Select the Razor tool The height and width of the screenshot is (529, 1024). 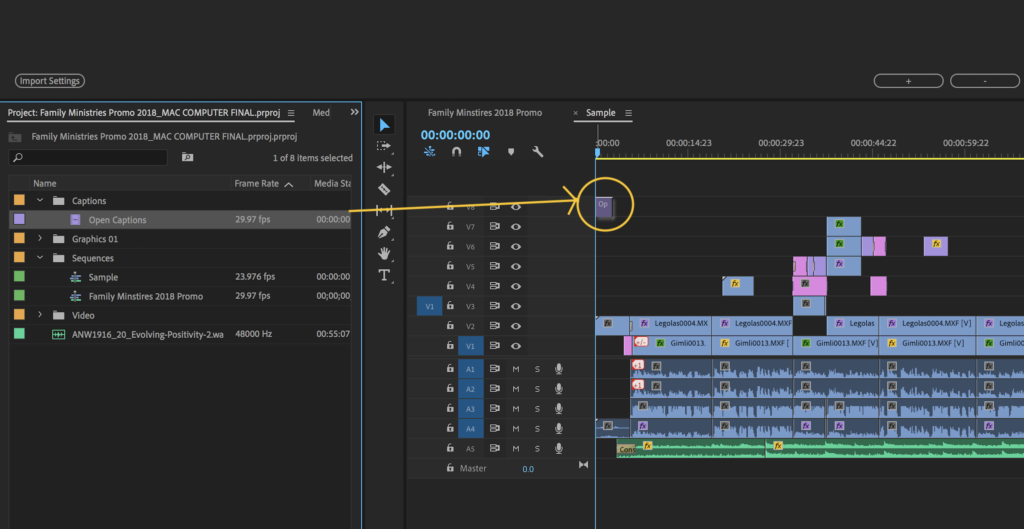(384, 189)
